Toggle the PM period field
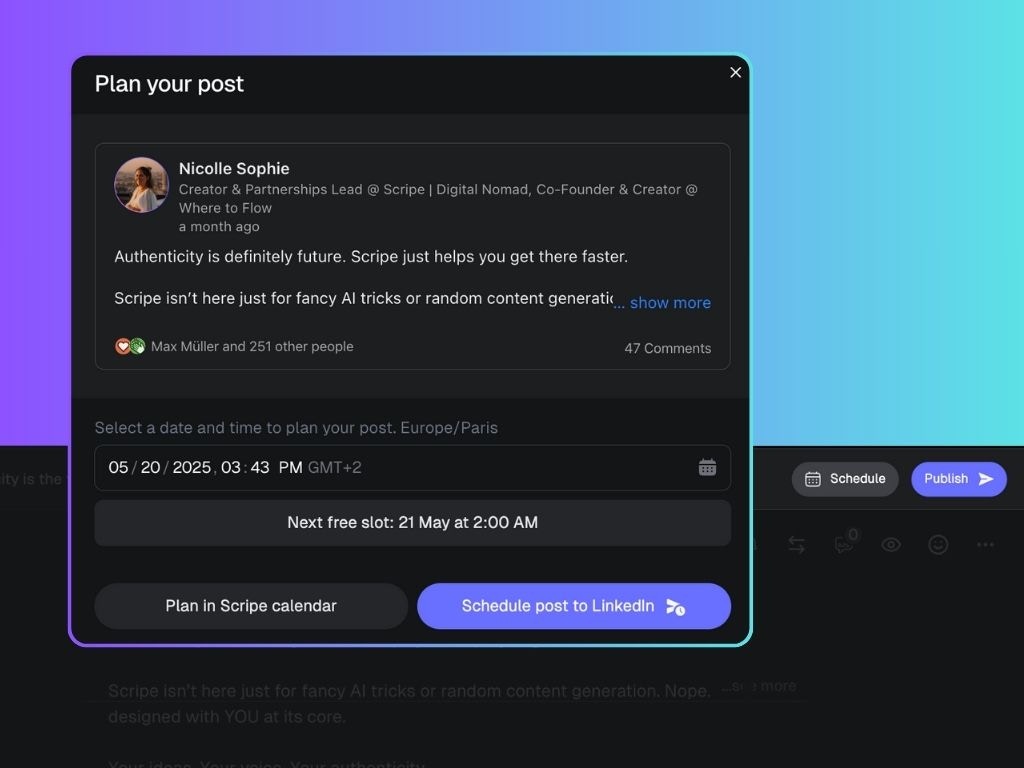The image size is (1024, 768). coord(290,468)
